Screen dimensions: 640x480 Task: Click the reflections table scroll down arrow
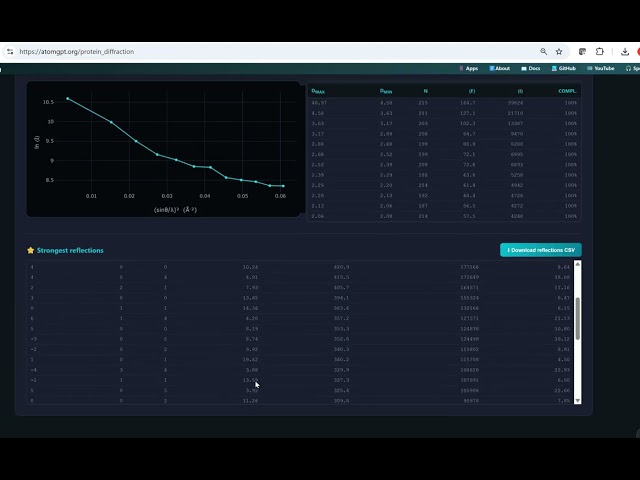click(x=578, y=400)
